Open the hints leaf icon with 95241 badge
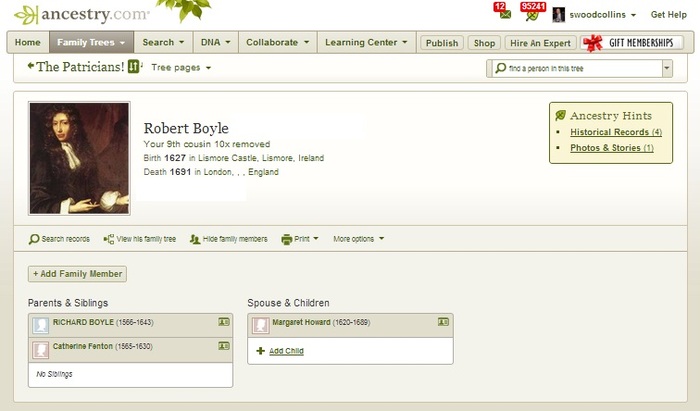The height and width of the screenshot is (411, 700). coord(532,16)
